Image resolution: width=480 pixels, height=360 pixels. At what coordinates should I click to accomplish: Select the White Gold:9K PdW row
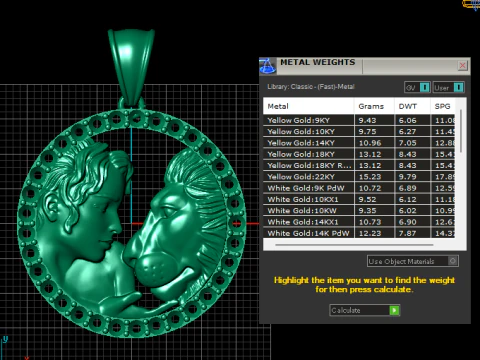pos(359,188)
